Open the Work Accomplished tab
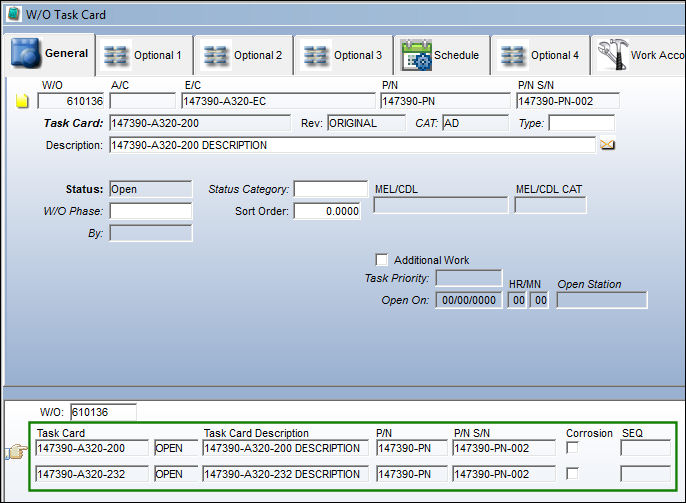Screen dimensions: 686x503 639,56
